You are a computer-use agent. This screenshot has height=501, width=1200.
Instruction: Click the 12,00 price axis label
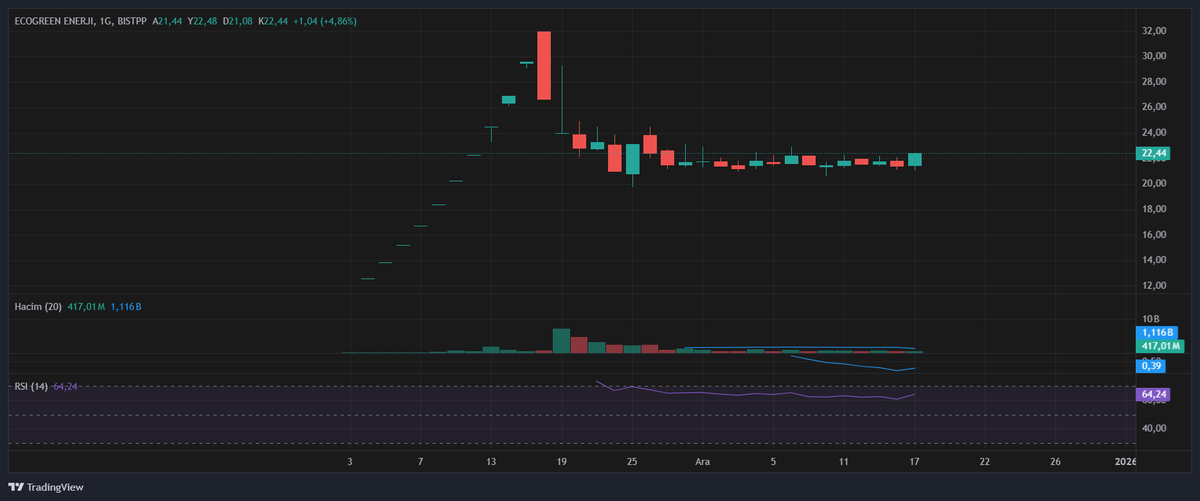click(x=1154, y=286)
